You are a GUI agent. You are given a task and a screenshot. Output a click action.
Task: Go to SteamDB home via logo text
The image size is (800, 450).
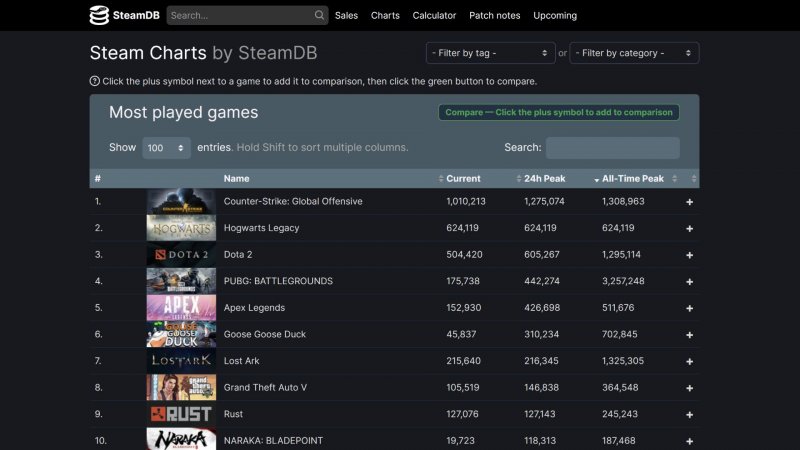pyautogui.click(x=136, y=15)
